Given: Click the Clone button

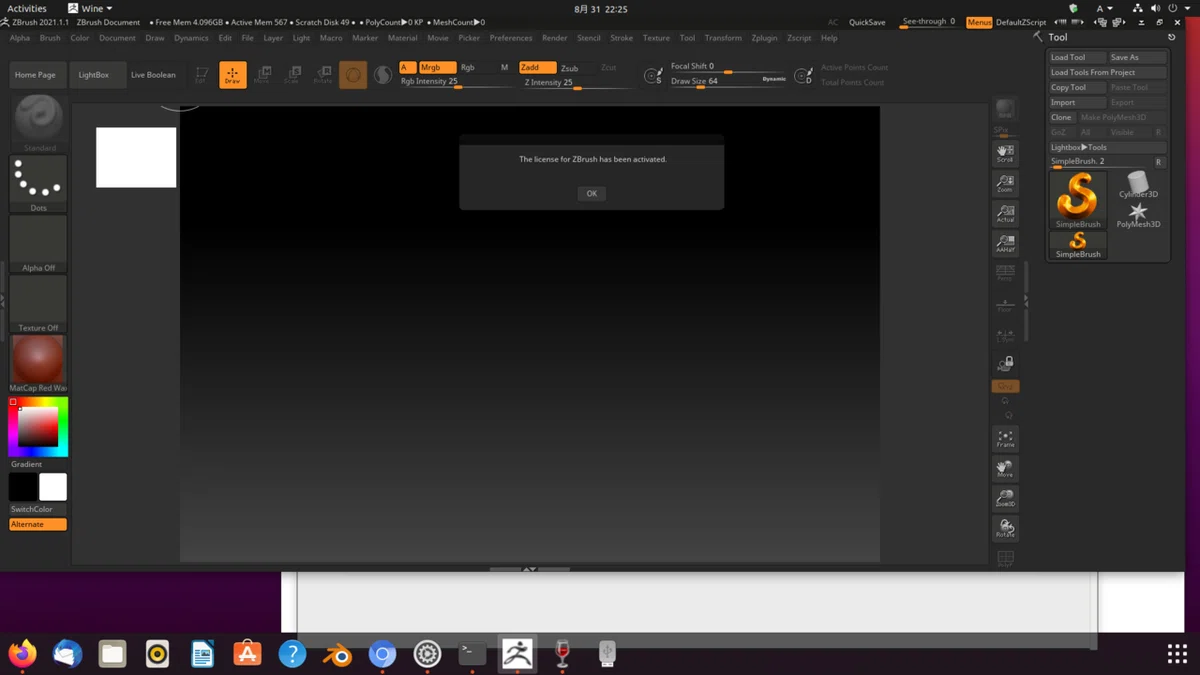Looking at the screenshot, I should (1062, 117).
